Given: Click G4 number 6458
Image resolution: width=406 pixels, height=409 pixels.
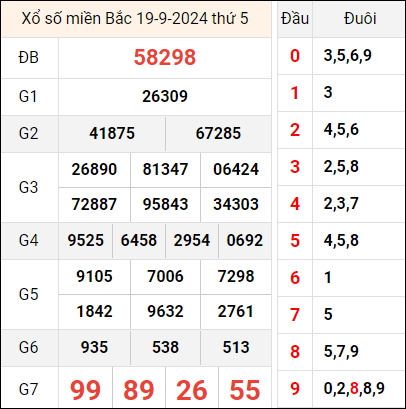Looking at the screenshot, I should 139,240.
